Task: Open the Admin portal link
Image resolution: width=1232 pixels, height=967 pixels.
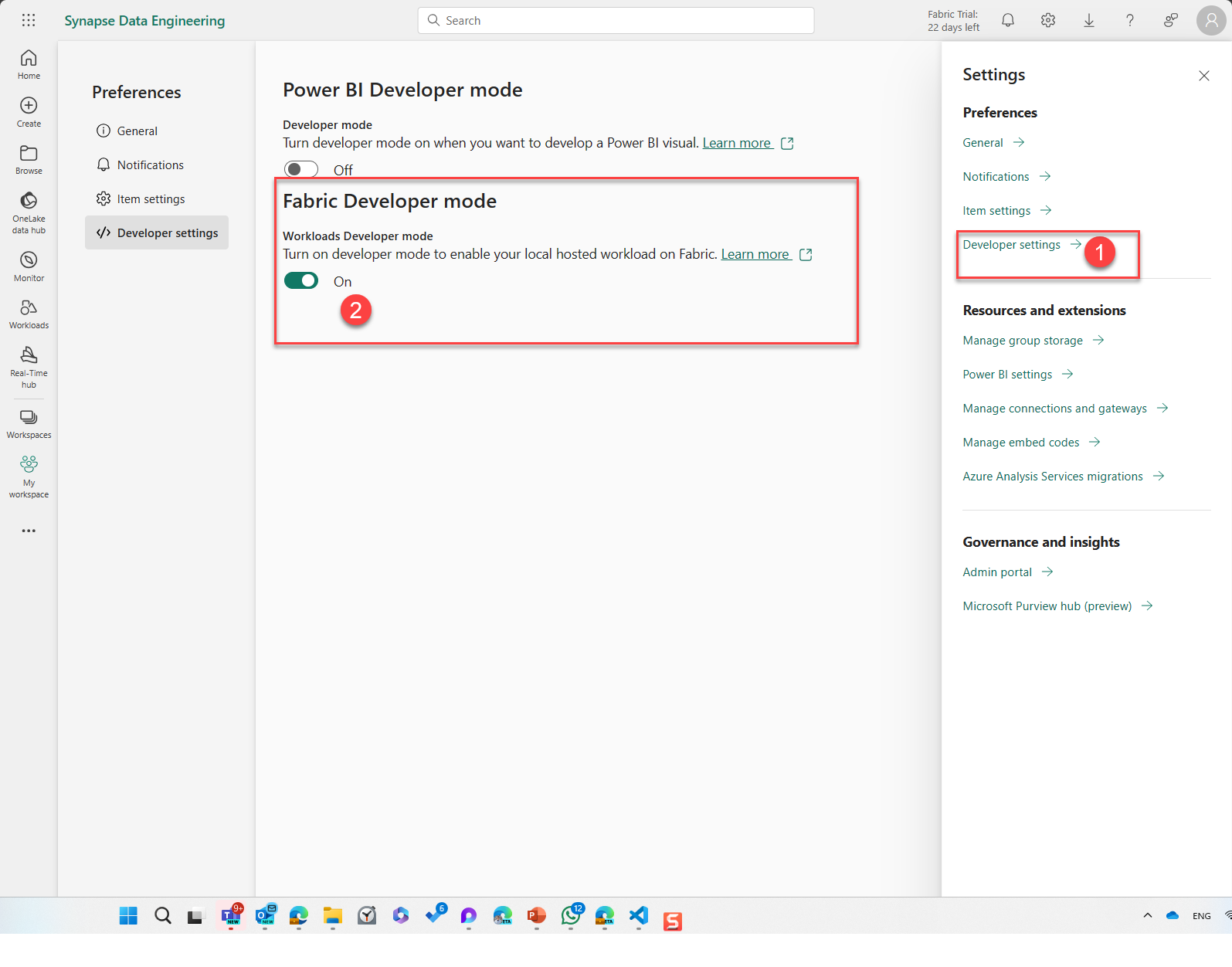Action: pos(1008,572)
